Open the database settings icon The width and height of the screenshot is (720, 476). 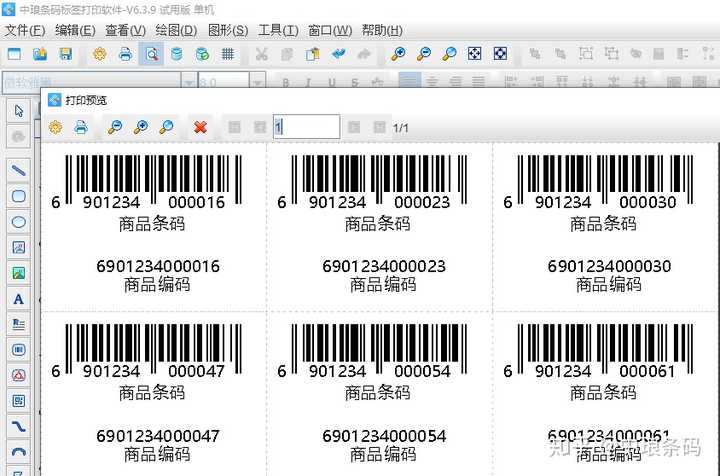[x=176, y=54]
